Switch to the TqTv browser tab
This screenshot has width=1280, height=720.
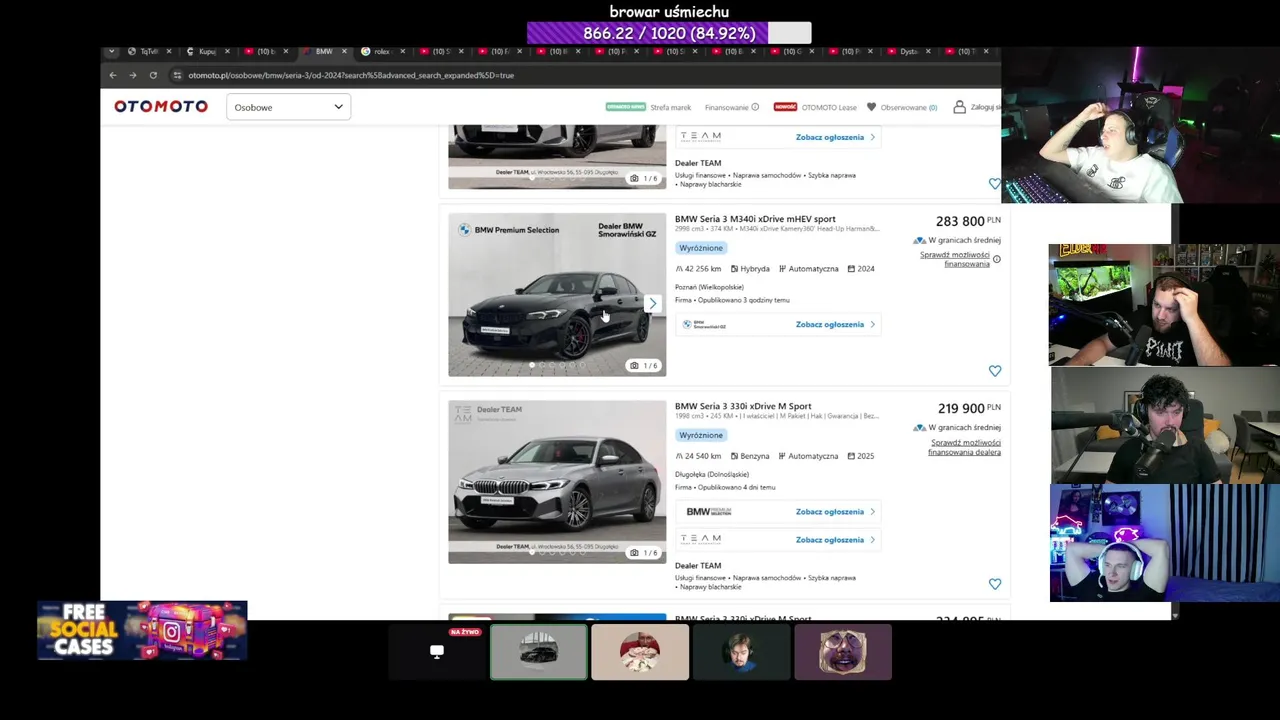[x=149, y=51]
